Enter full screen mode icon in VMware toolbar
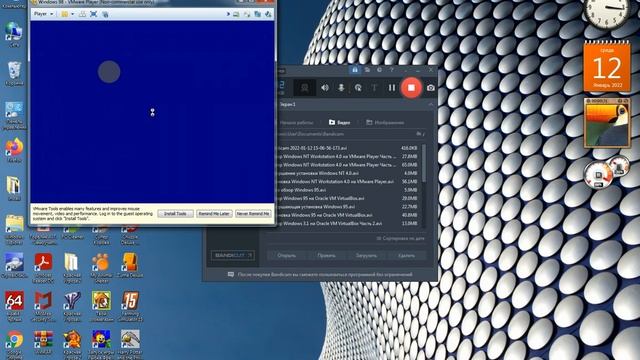Viewport: 640px width, 360px height. pos(93,14)
